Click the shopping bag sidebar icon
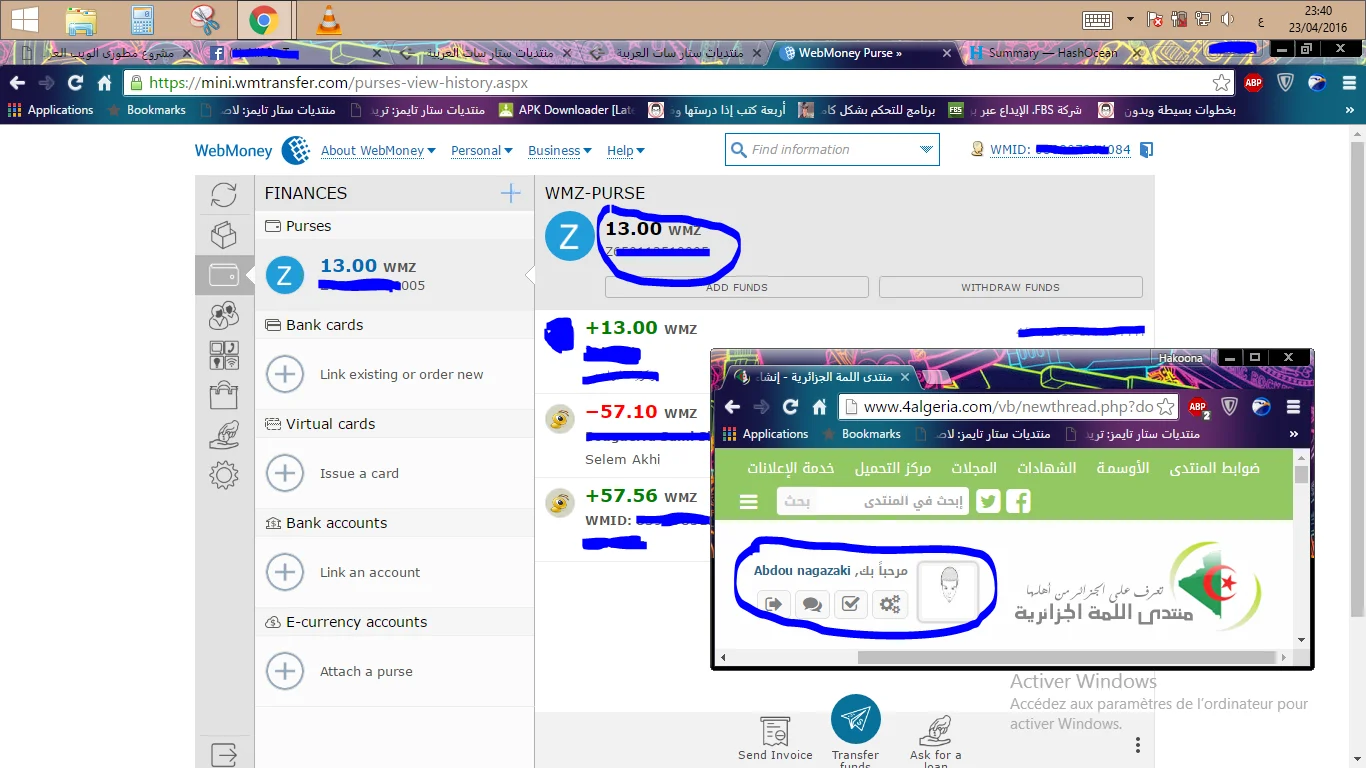This screenshot has width=1366, height=768. [x=224, y=395]
